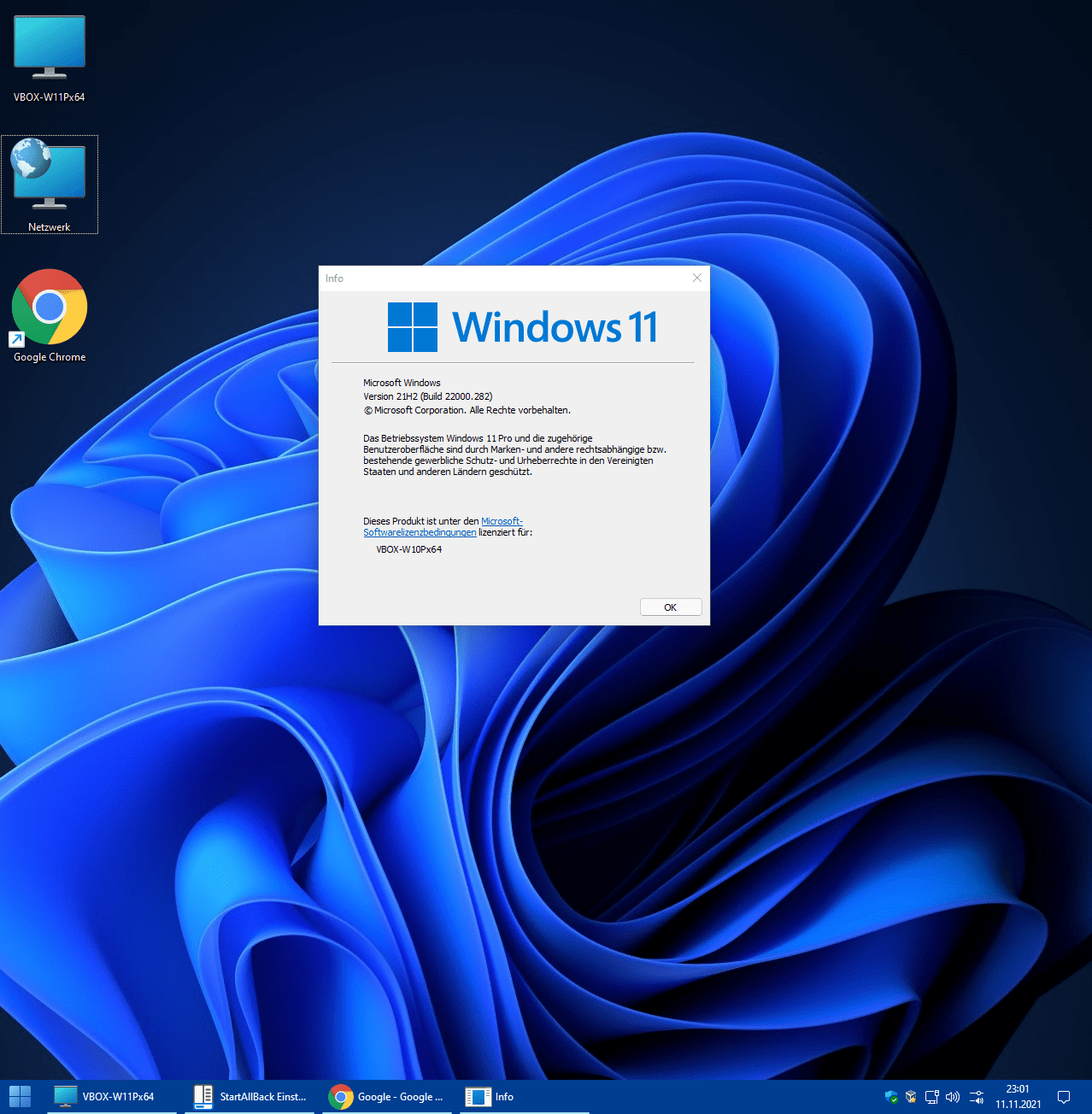Open the notification center icon
Viewport: 1092px width, 1114px height.
click(1064, 1097)
